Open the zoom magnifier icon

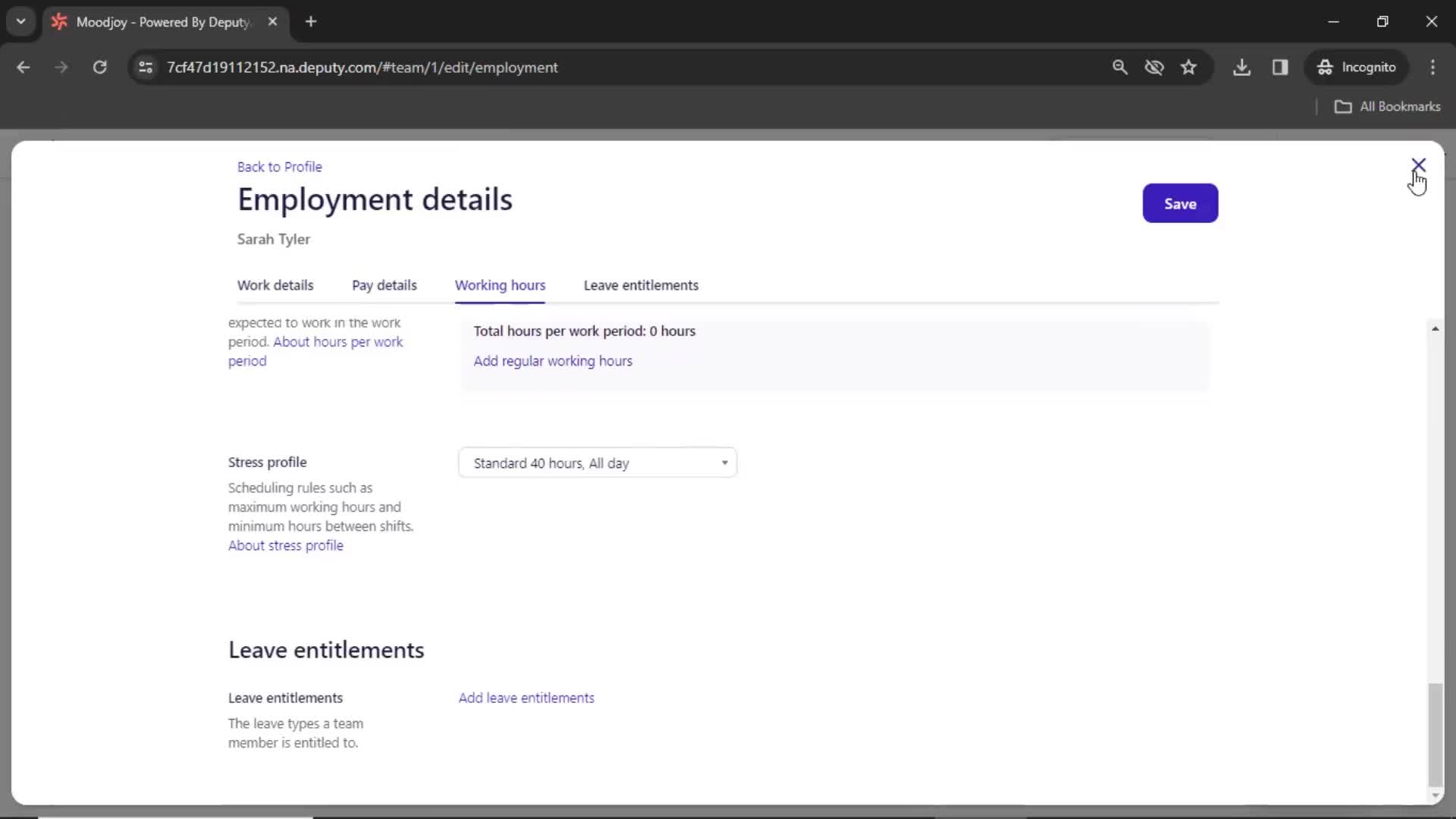tap(1119, 67)
